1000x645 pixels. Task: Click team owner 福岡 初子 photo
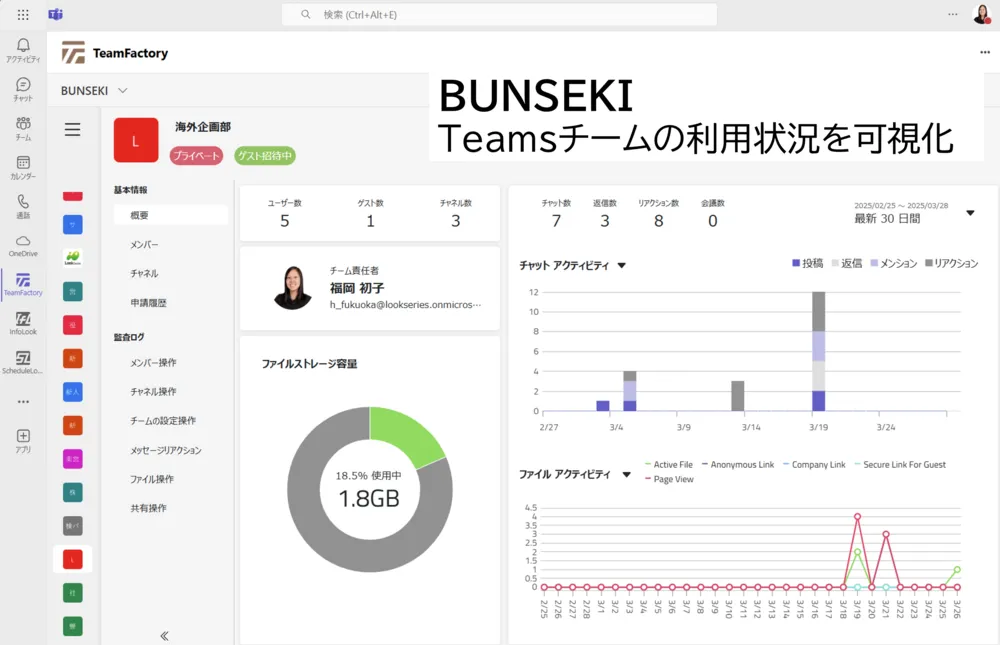pyautogui.click(x=293, y=288)
